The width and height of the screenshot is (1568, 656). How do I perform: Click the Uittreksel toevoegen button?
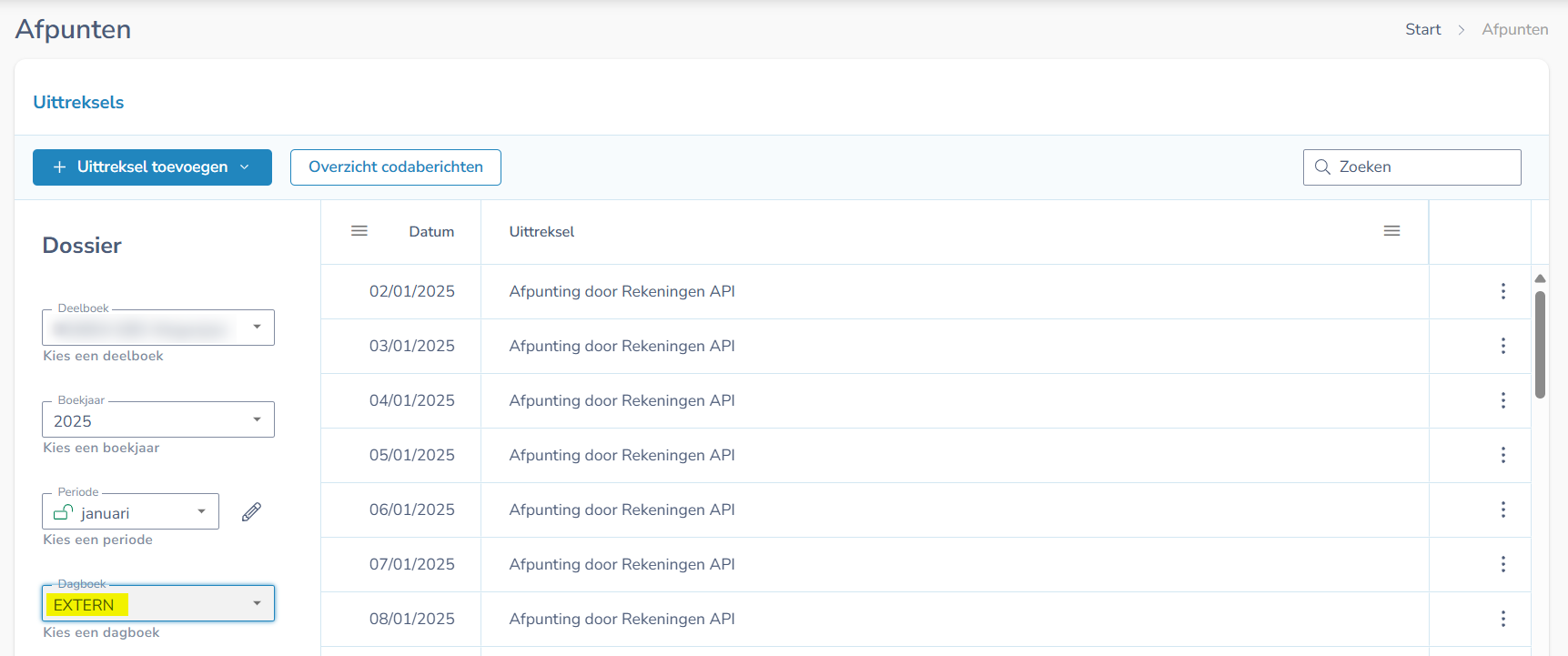pyautogui.click(x=152, y=167)
